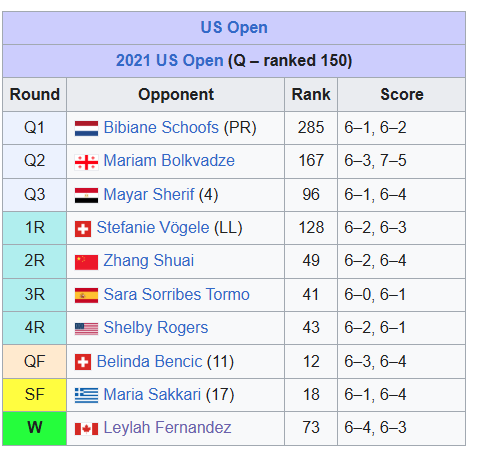Follow the Mariam Bolkvadze link
Screen dimensions: 481x464
coord(169,161)
